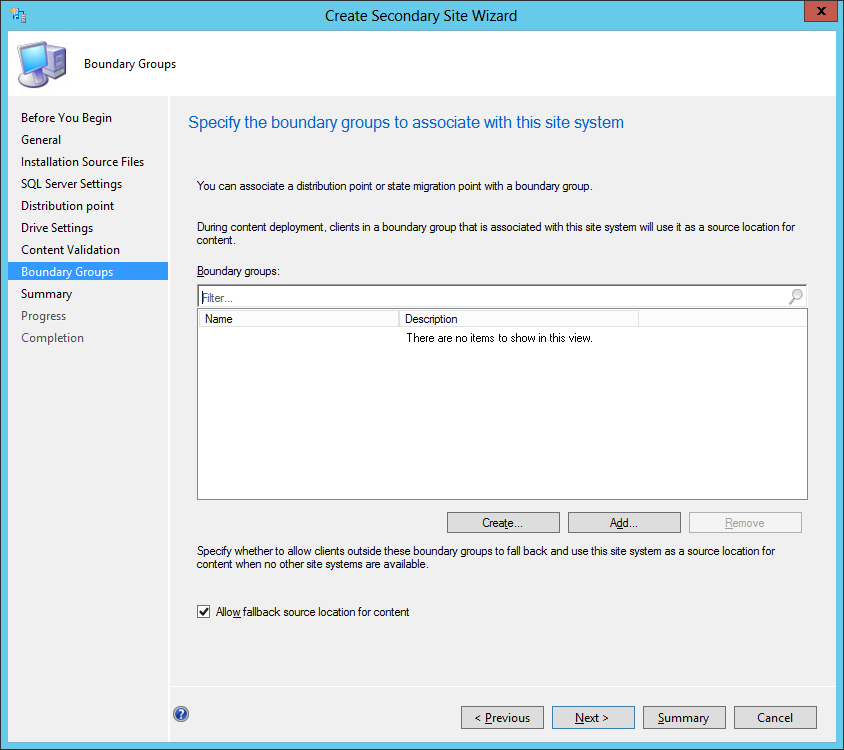Click the Completion step in the sidebar
Image resolution: width=844 pixels, height=750 pixels.
click(52, 338)
